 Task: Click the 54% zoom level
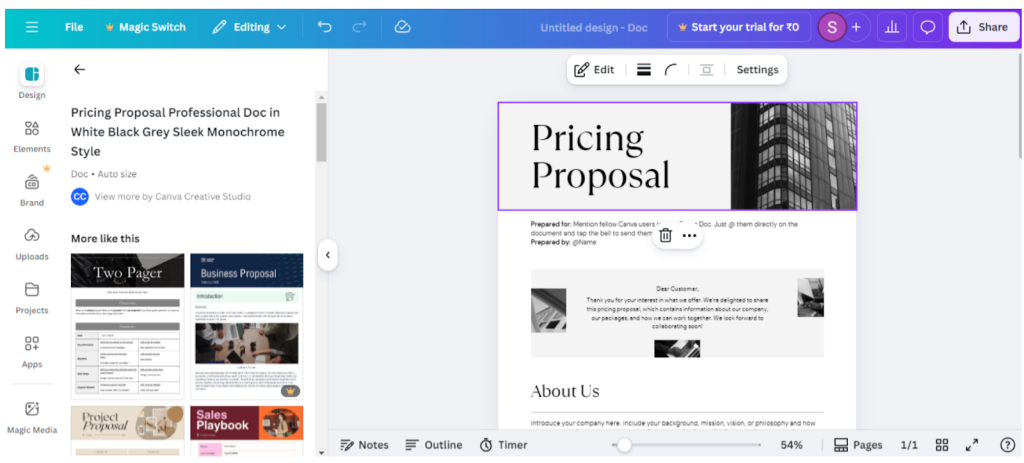(792, 445)
